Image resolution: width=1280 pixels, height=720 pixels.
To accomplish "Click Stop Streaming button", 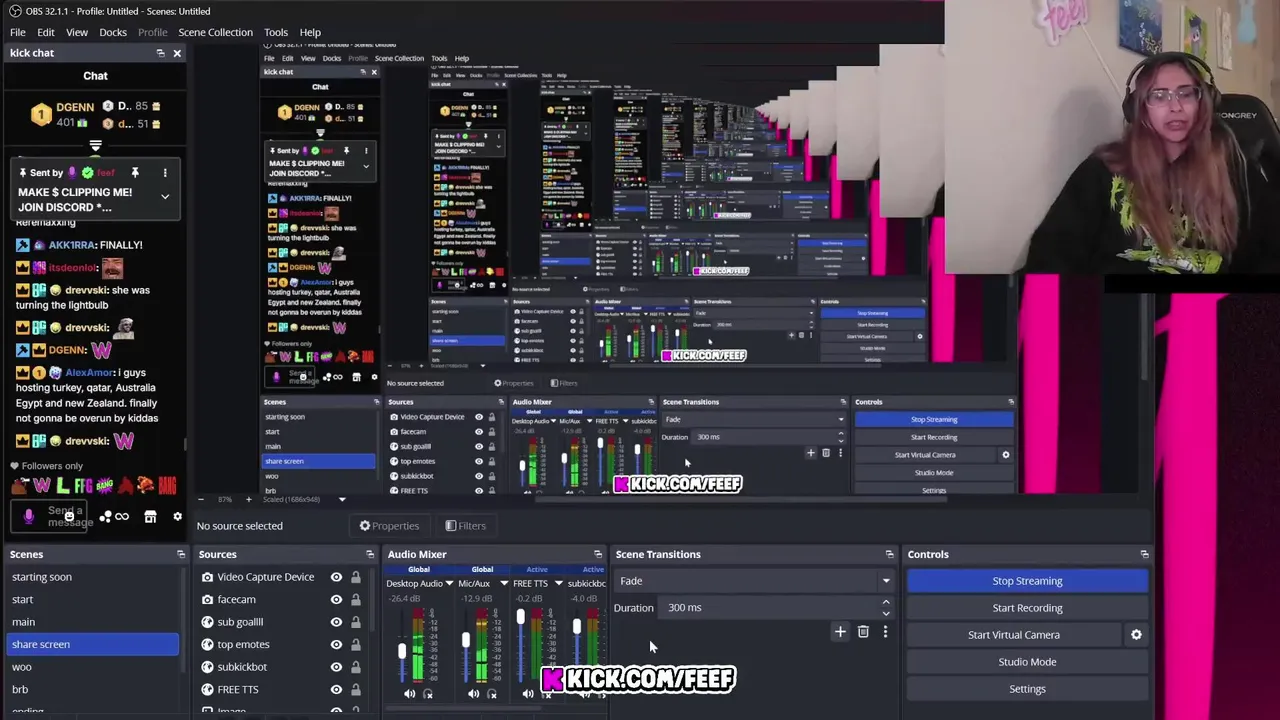I will (1027, 581).
